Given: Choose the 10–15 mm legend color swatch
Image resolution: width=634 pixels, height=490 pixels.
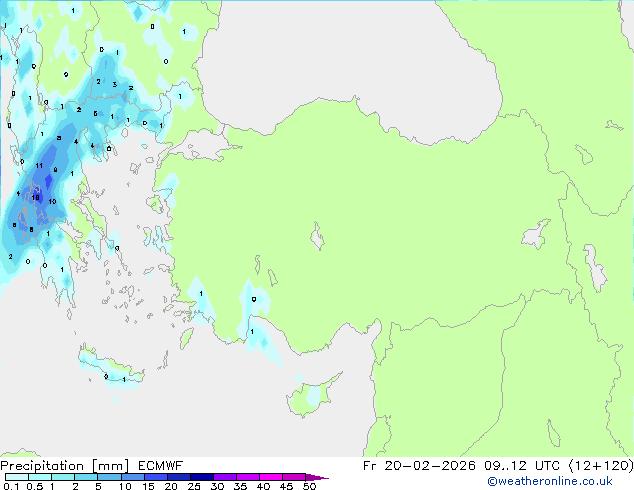Looking at the screenshot, I should click(x=133, y=477).
